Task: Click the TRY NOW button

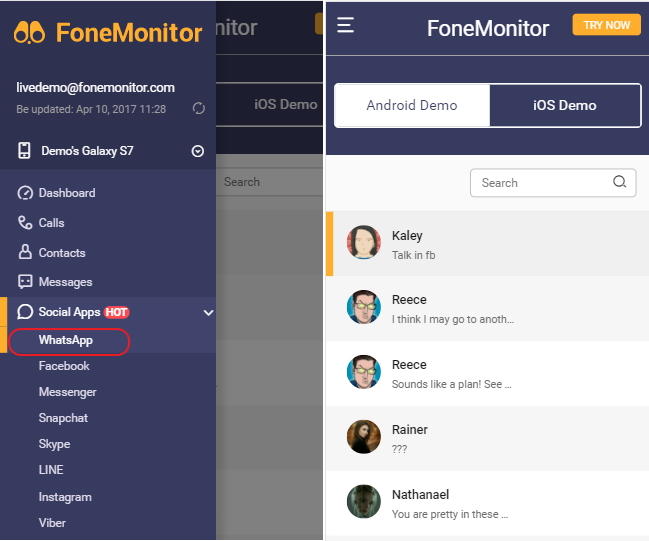Action: [x=606, y=25]
